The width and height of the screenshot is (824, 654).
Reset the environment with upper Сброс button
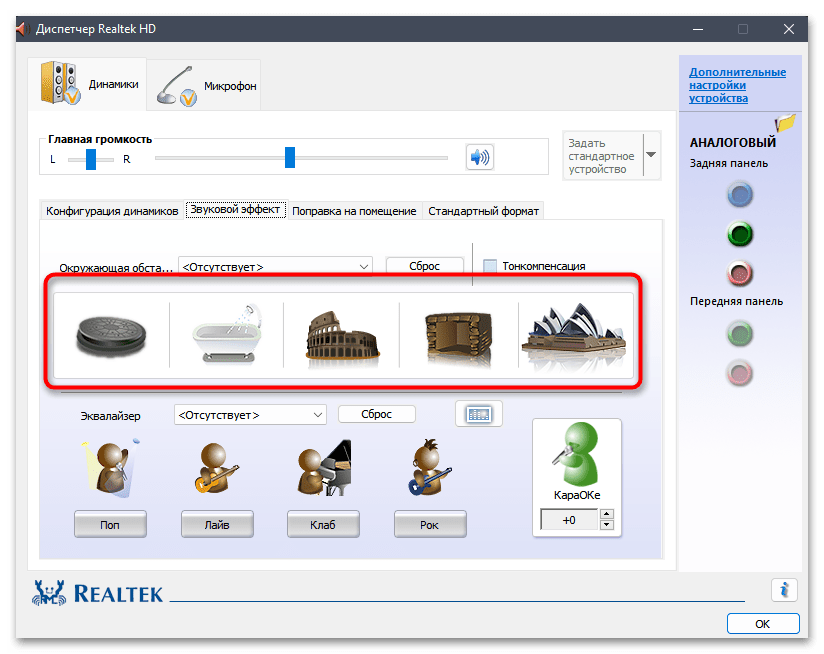tap(425, 266)
